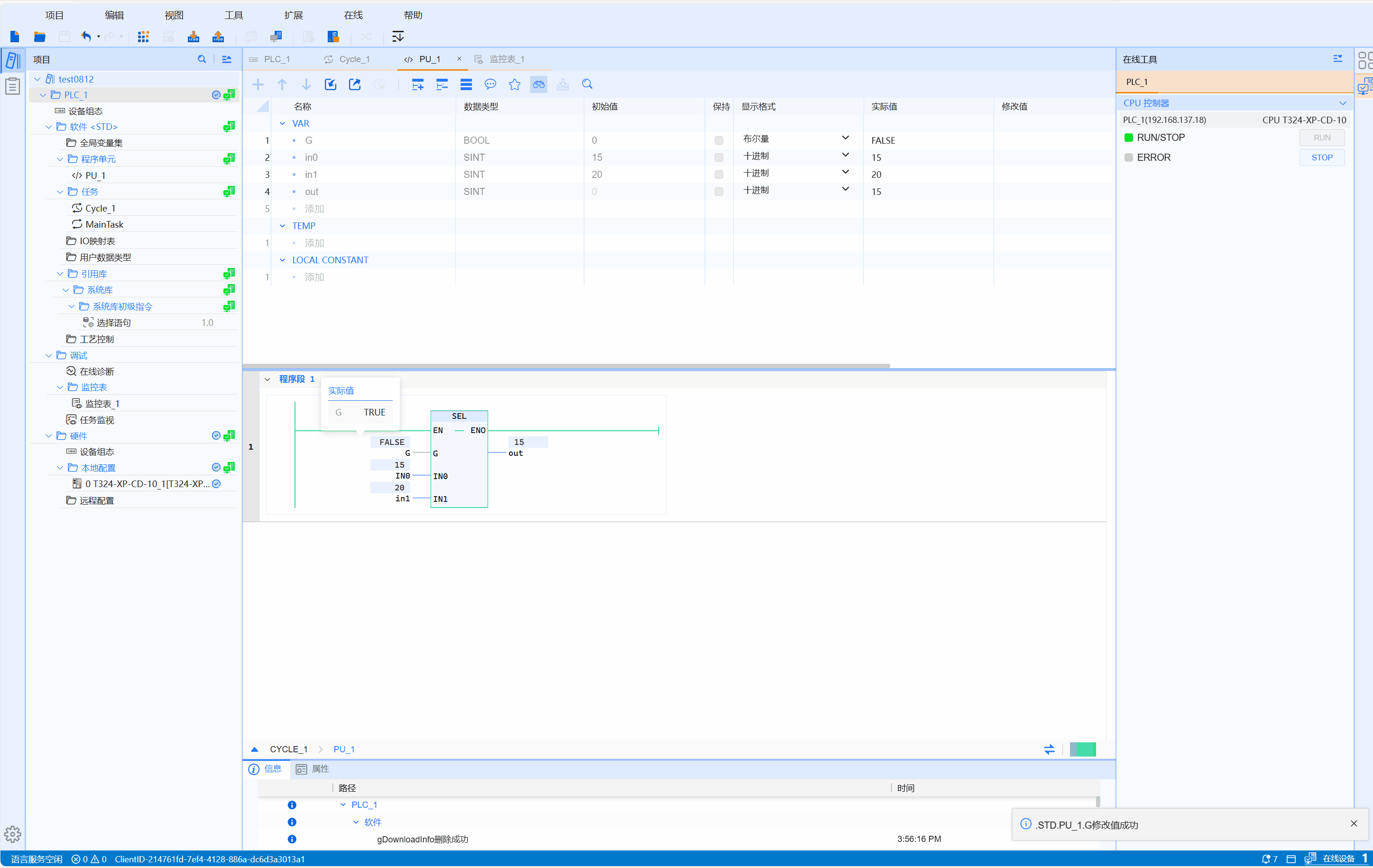Click the plus add-row icon in editor toolbar
Screen dimensions: 1373x868
(x=258, y=84)
